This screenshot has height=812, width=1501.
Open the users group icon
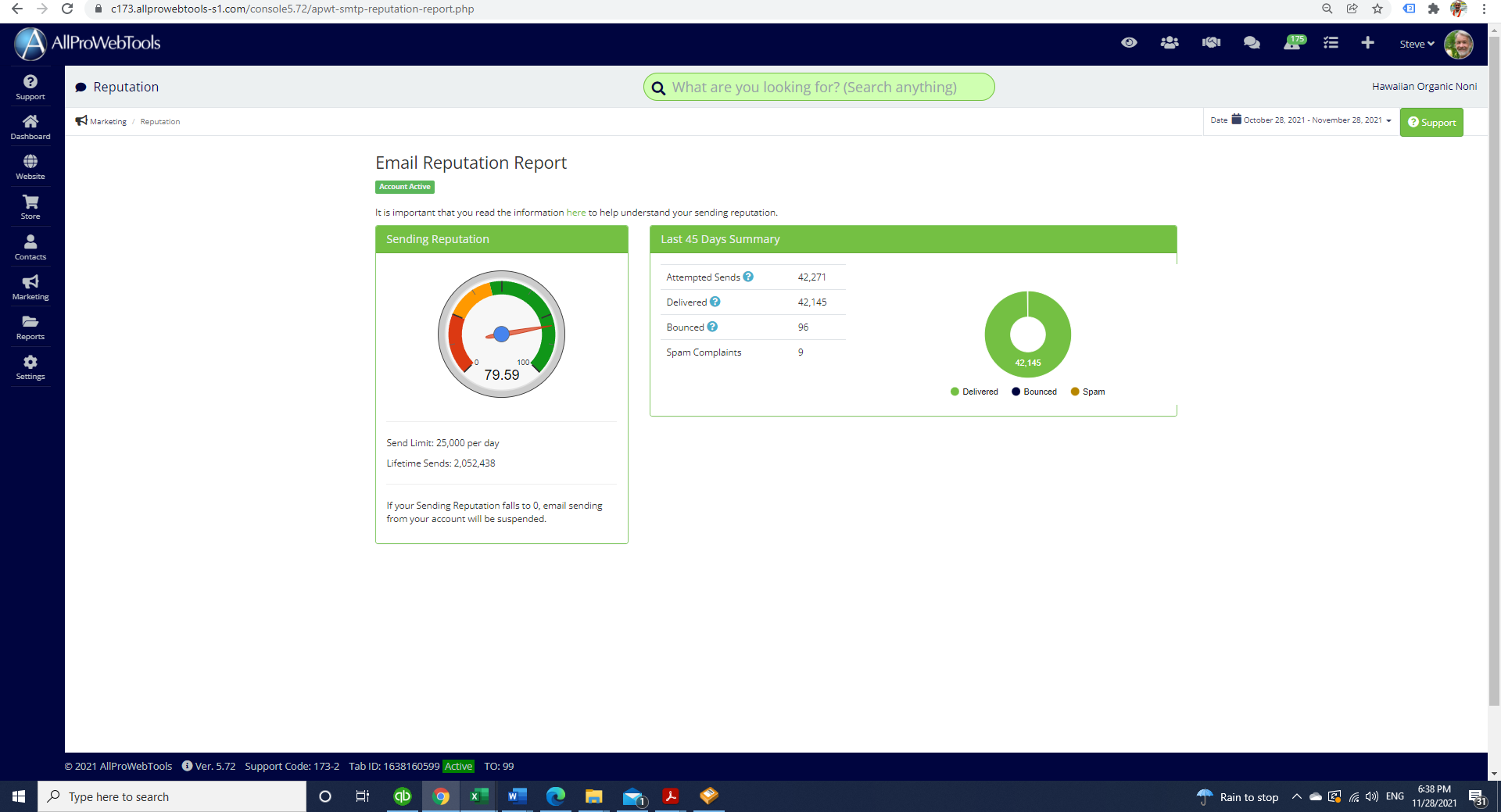coord(1170,43)
